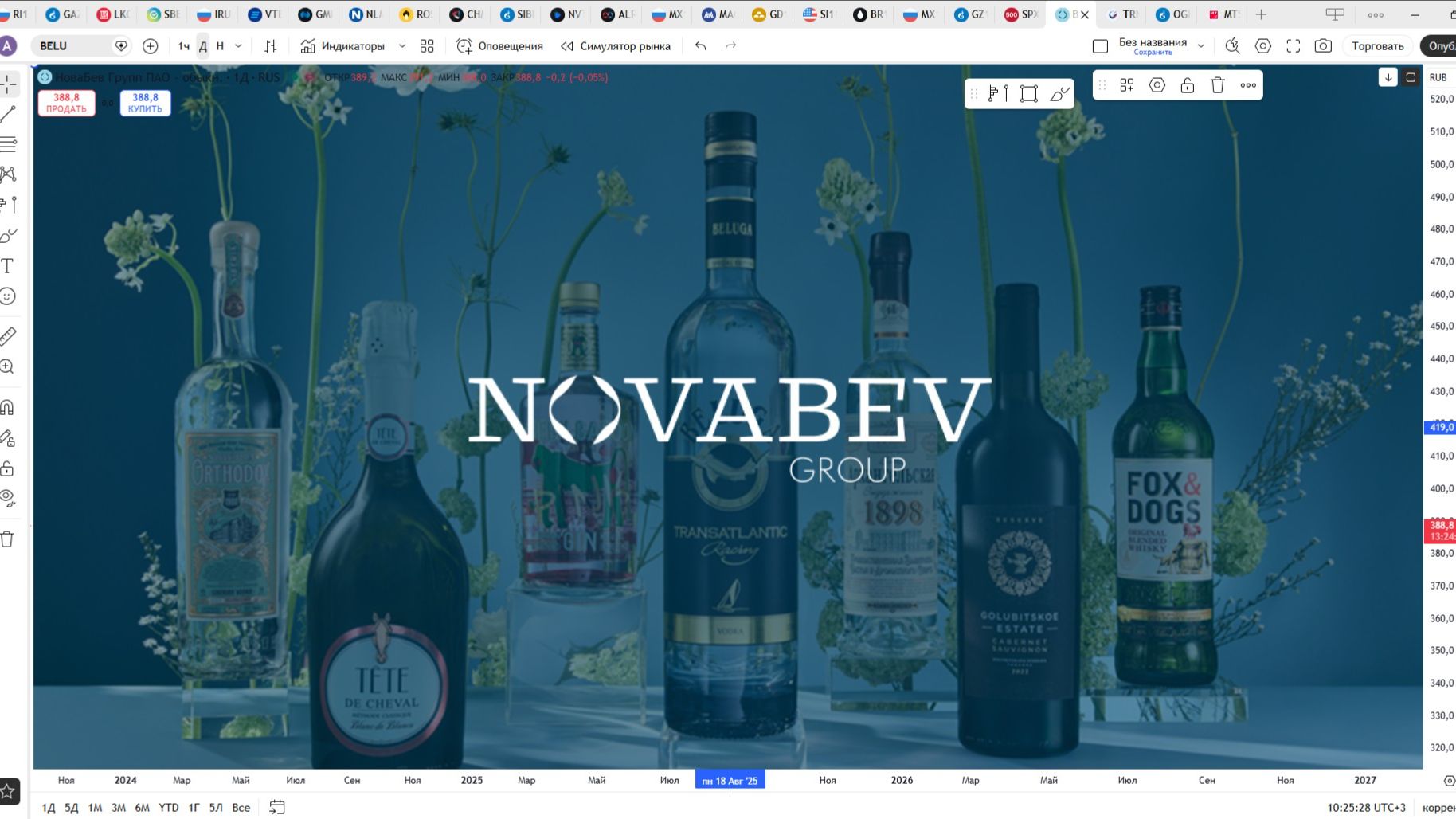Image resolution: width=1456 pixels, height=819 pixels.
Task: Toggle lock in the floating toolbar
Action: coord(1188,85)
